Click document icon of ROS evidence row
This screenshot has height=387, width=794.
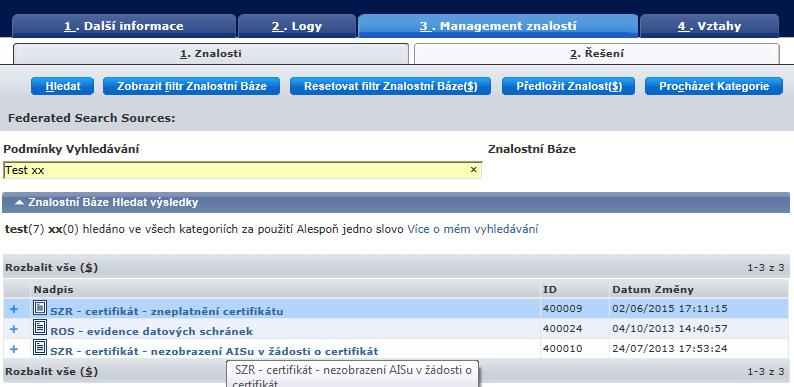[40, 328]
